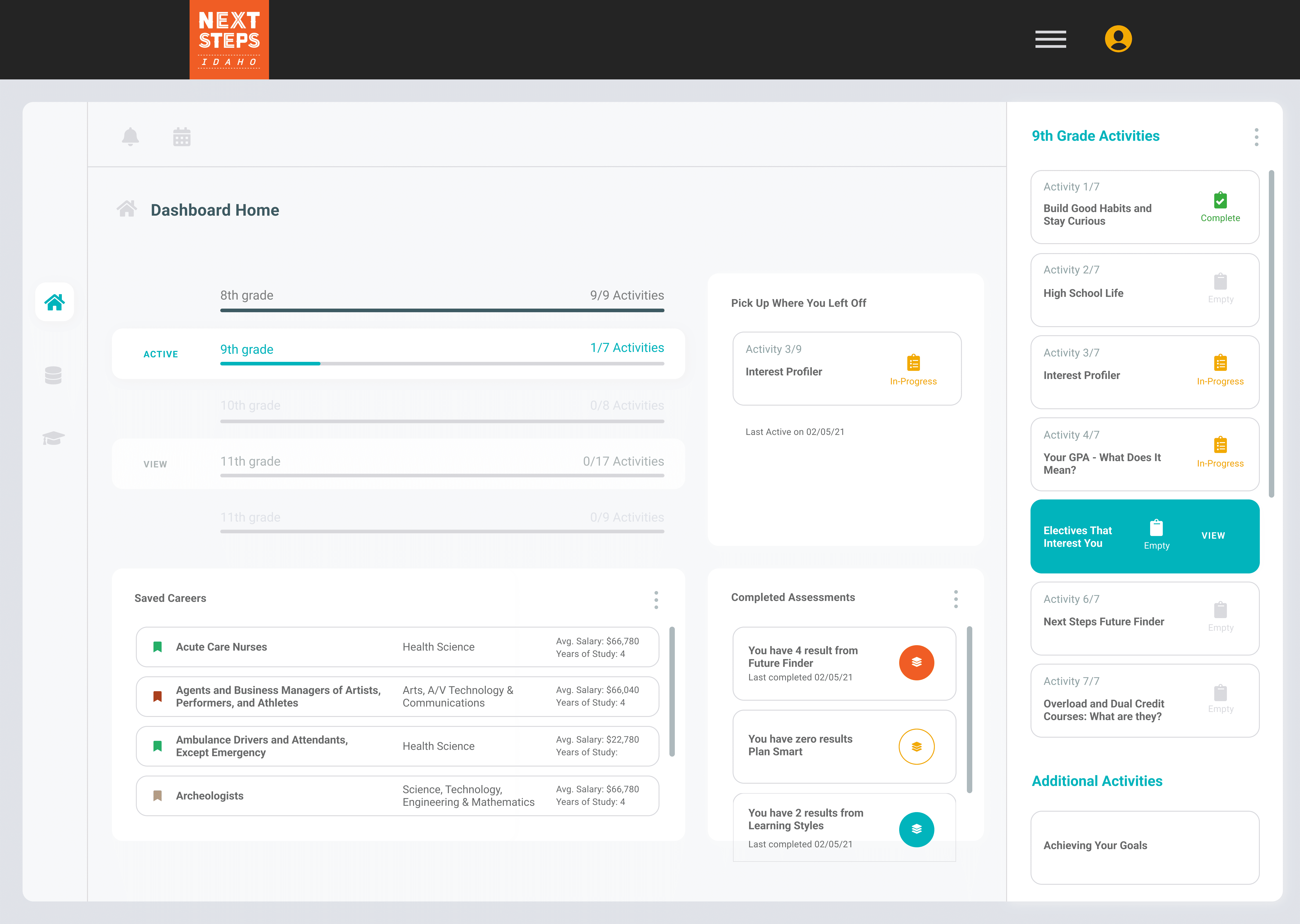Click VIEW on Electives That Interest You
1300x924 pixels.
tap(1213, 535)
